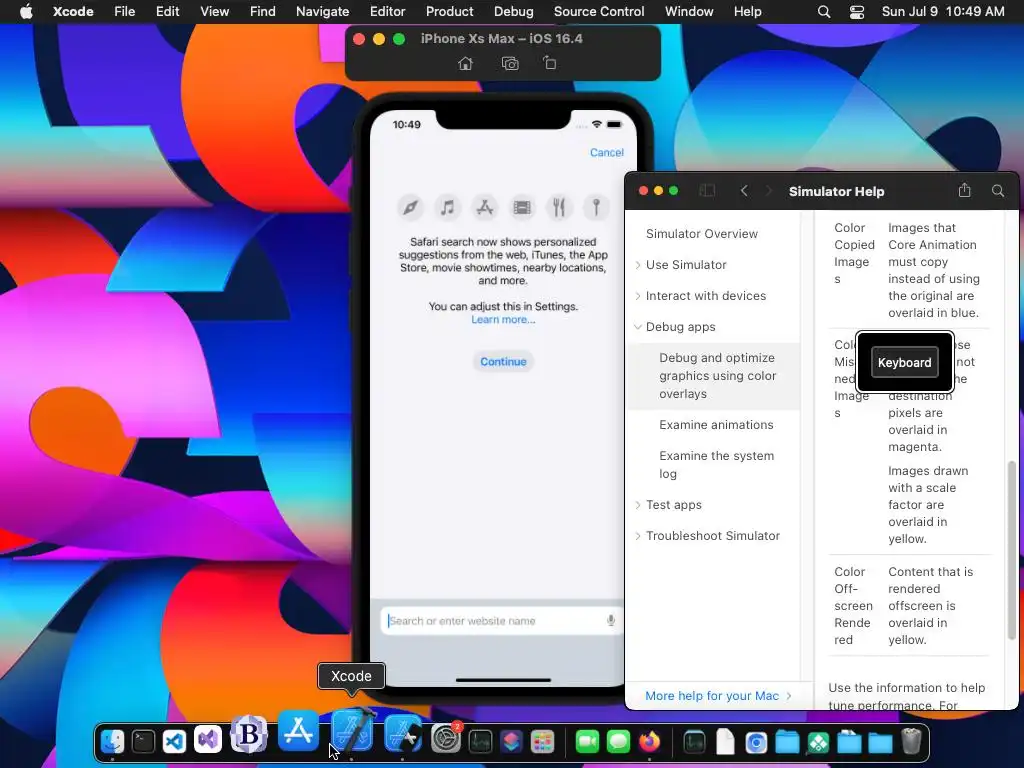Image resolution: width=1024 pixels, height=768 pixels.
Task: Follow the Learn more... link
Action: pyautogui.click(x=503, y=319)
